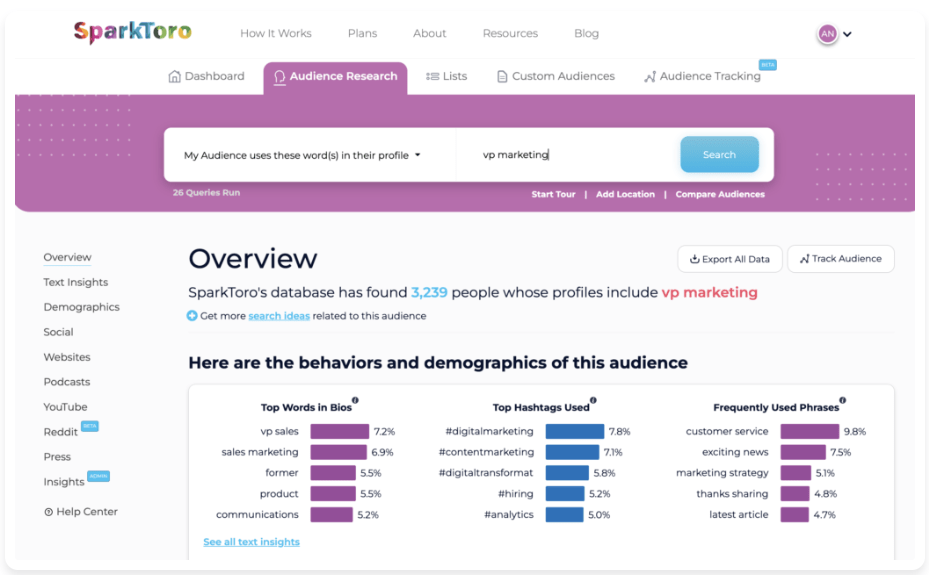929x575 pixels.
Task: Click the Dashboard home icon
Action: pos(174,76)
